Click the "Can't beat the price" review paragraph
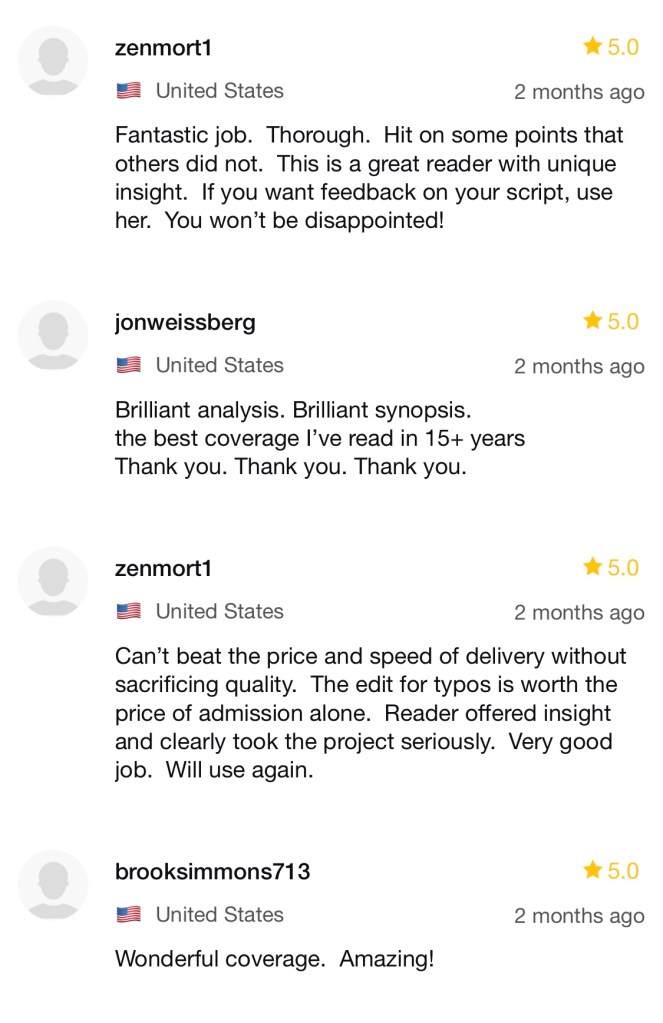Image resolution: width=663 pixels, height=1023 pixels. point(370,713)
